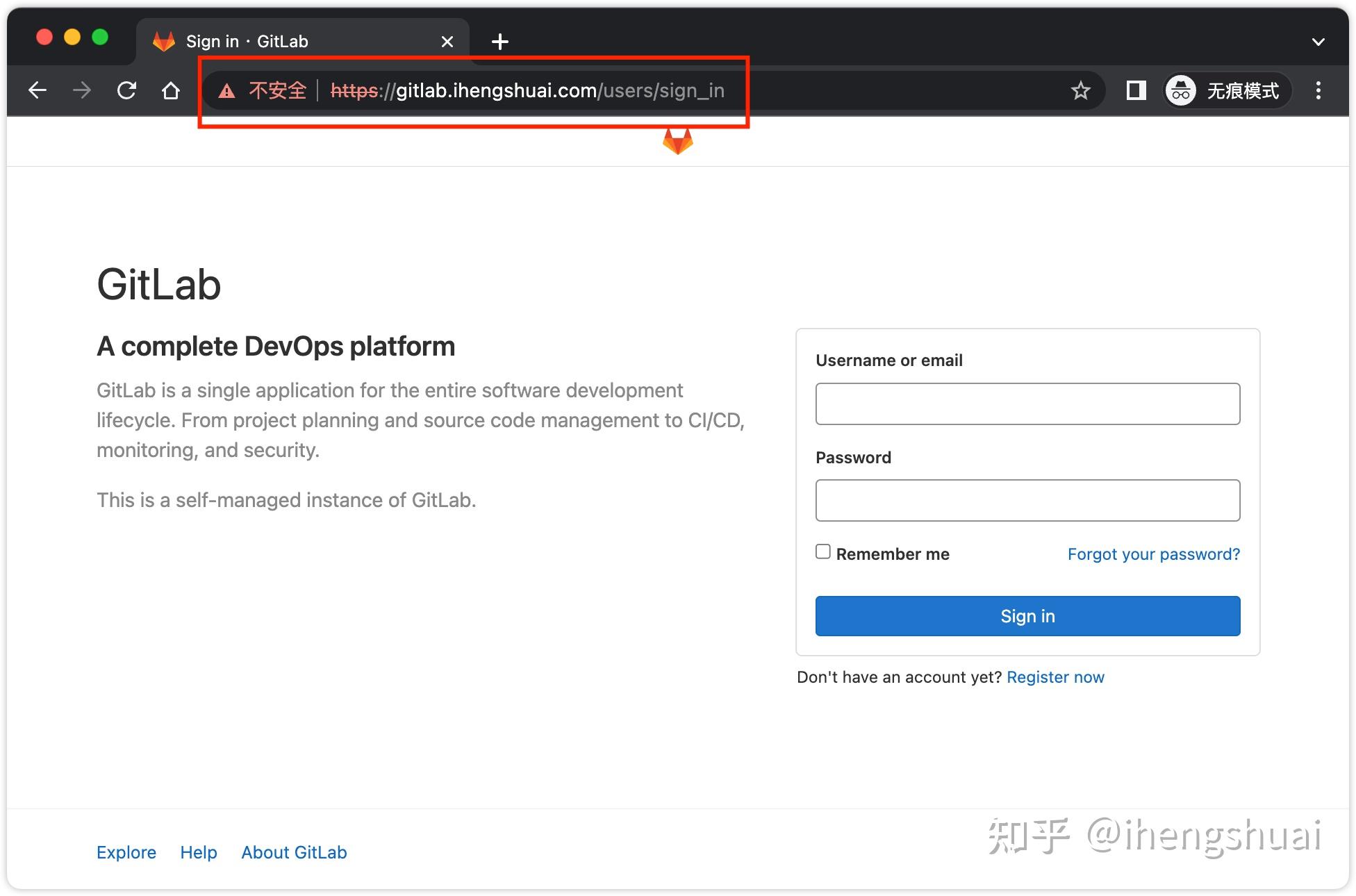Click the Register now link
The image size is (1356, 896).
point(1055,677)
